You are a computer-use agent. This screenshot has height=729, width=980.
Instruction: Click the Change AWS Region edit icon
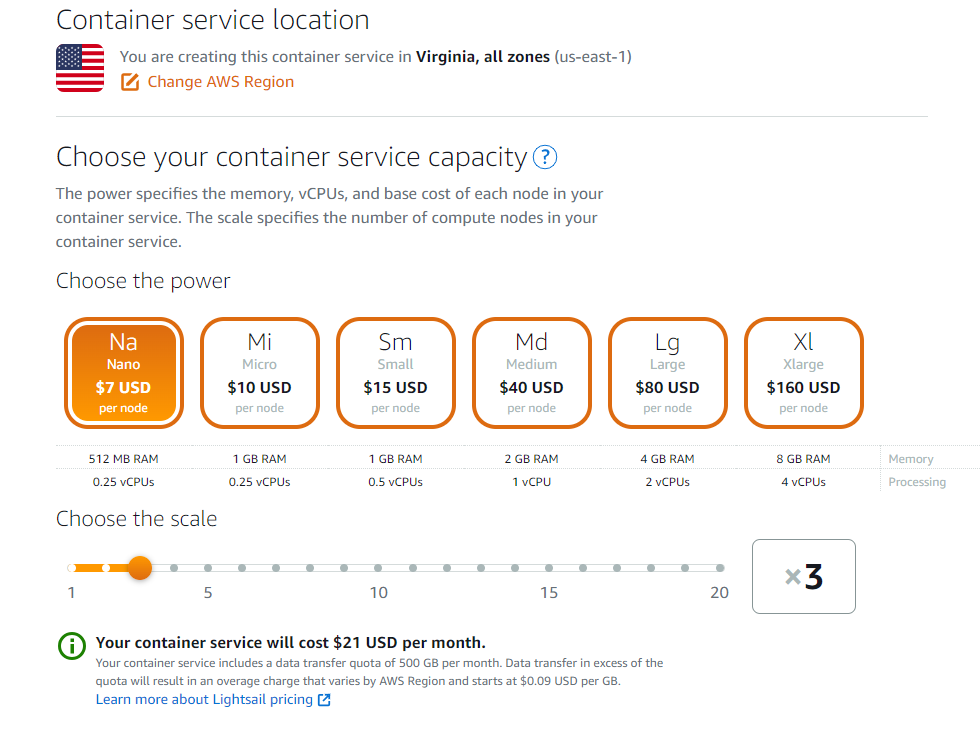pyautogui.click(x=130, y=82)
